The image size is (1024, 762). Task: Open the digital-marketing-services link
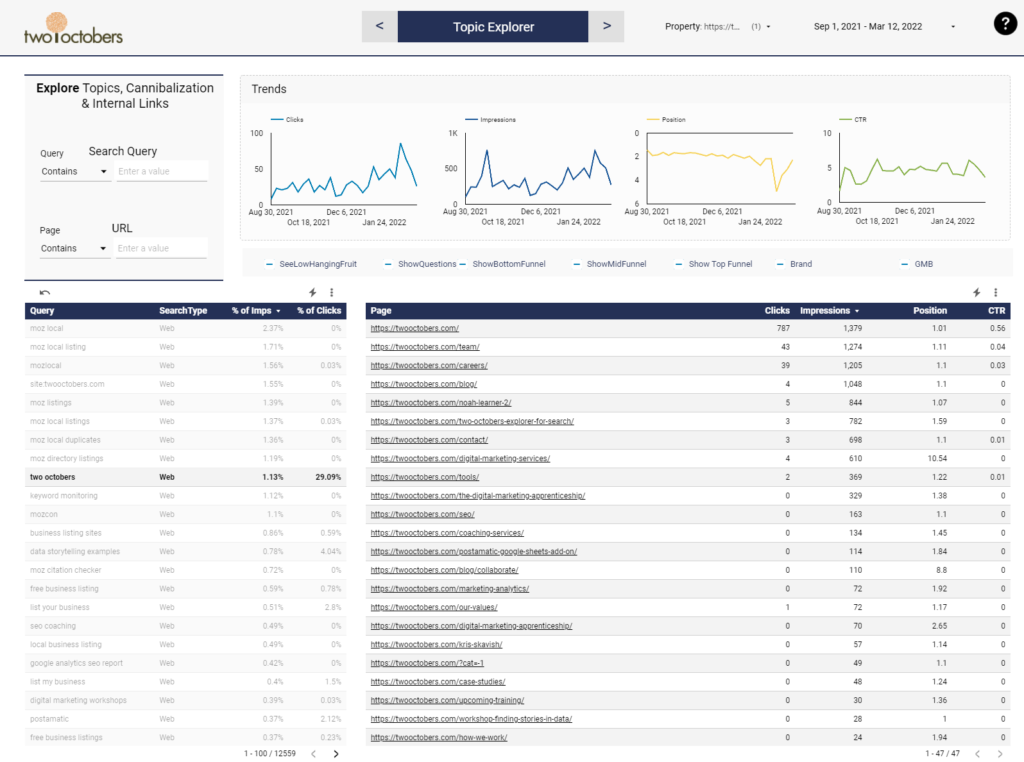pyautogui.click(x=460, y=458)
